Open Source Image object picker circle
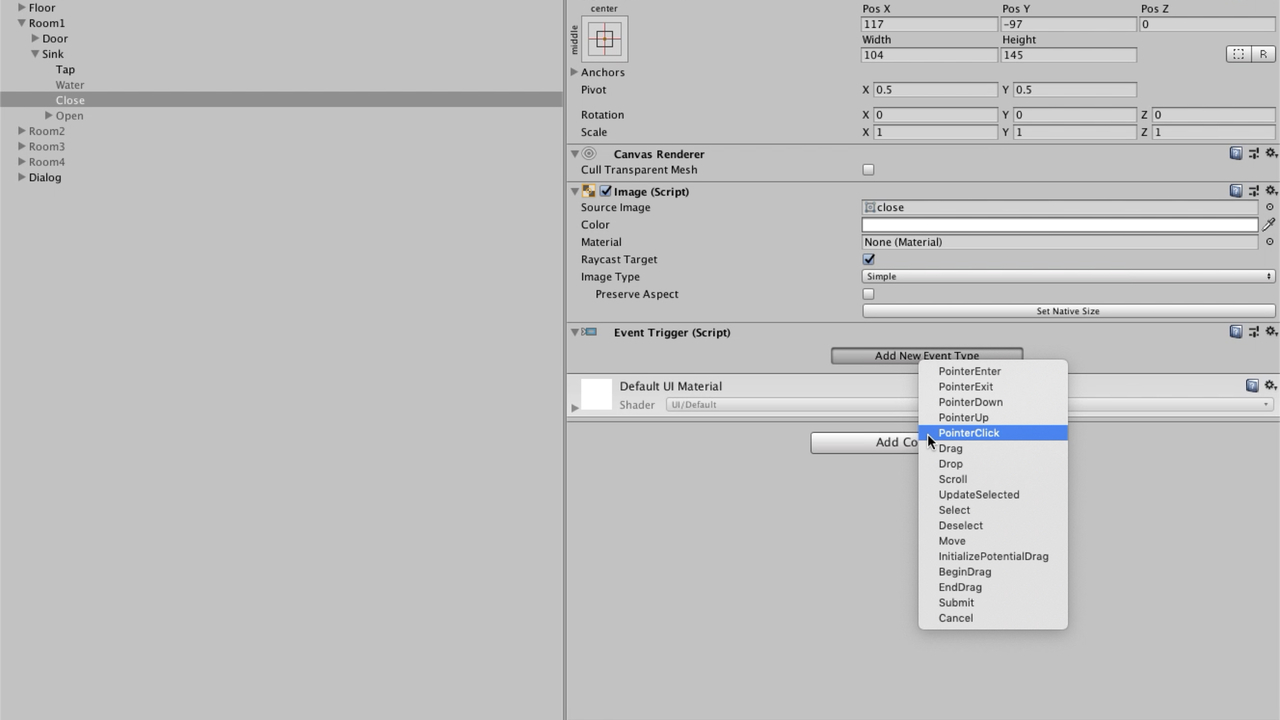This screenshot has width=1280, height=720. [x=1270, y=208]
